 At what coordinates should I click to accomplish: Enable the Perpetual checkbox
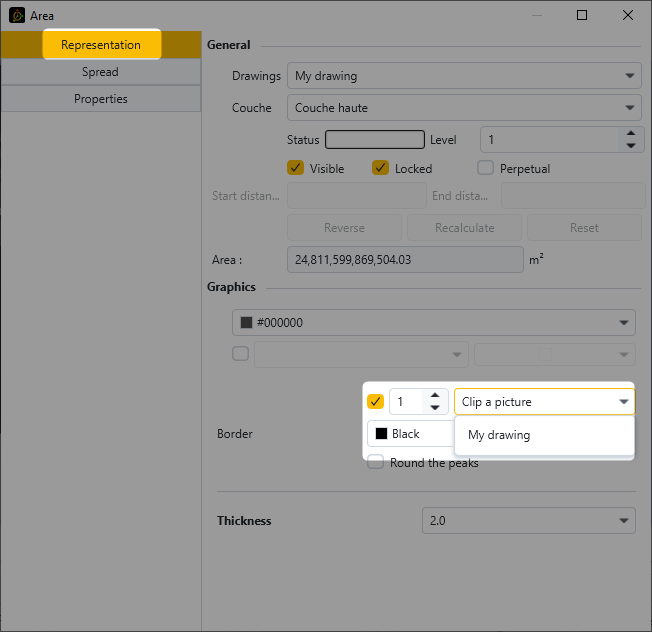pos(486,168)
